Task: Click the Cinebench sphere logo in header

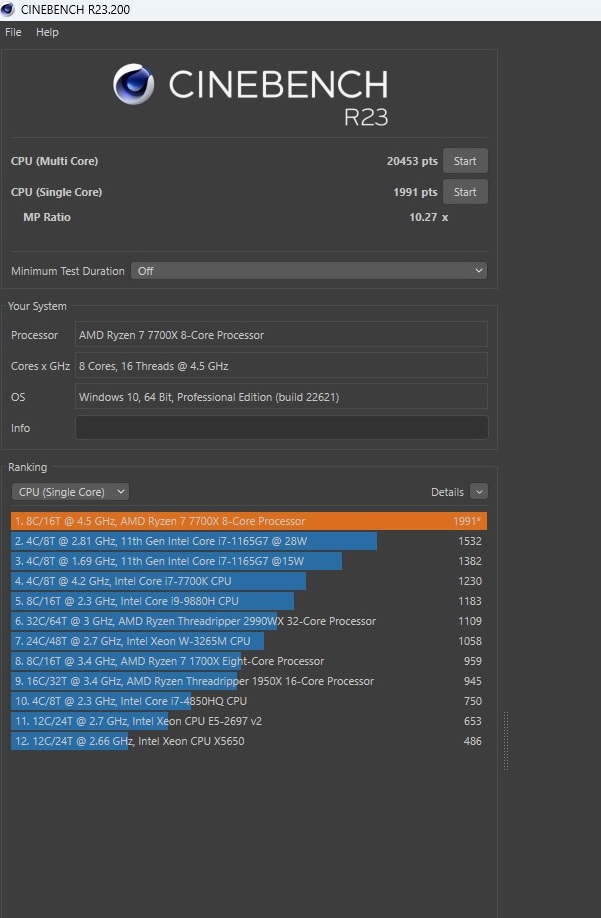Action: (x=134, y=84)
